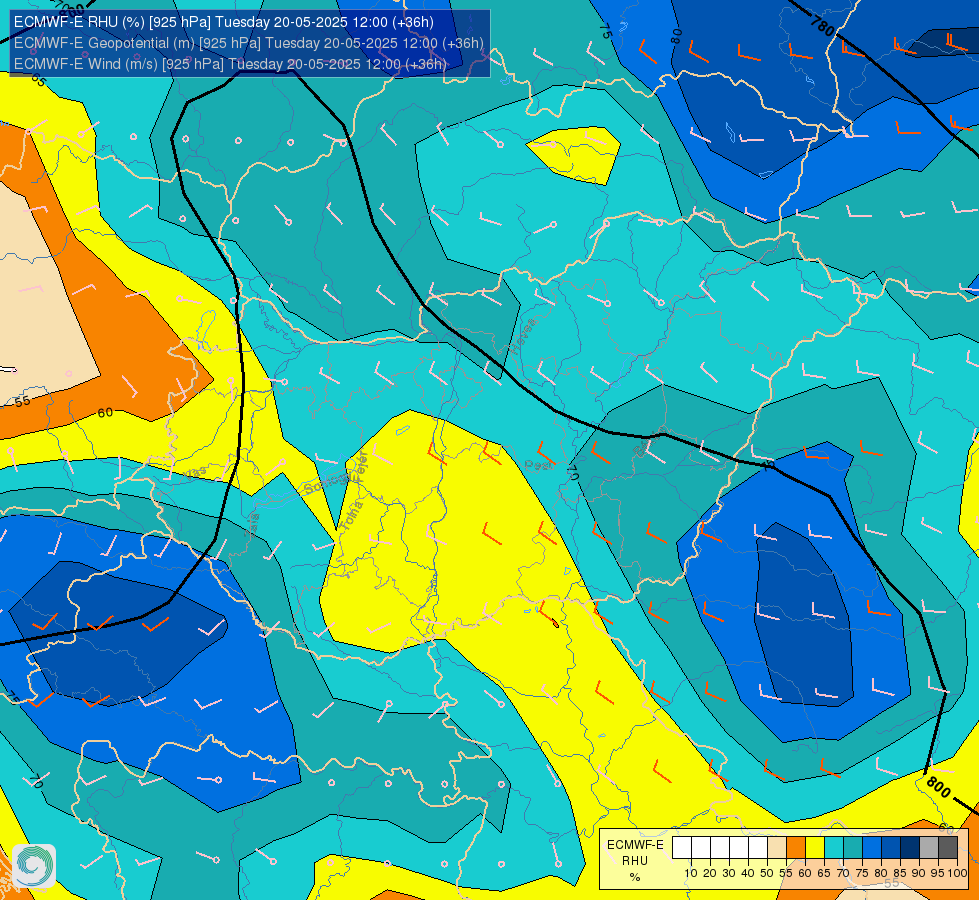979x900 pixels.
Task: Click the legend tick value 85
Action: pyautogui.click(x=900, y=873)
